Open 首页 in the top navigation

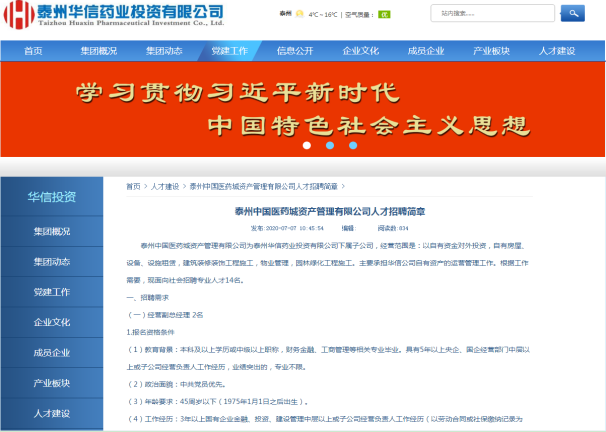(33, 50)
